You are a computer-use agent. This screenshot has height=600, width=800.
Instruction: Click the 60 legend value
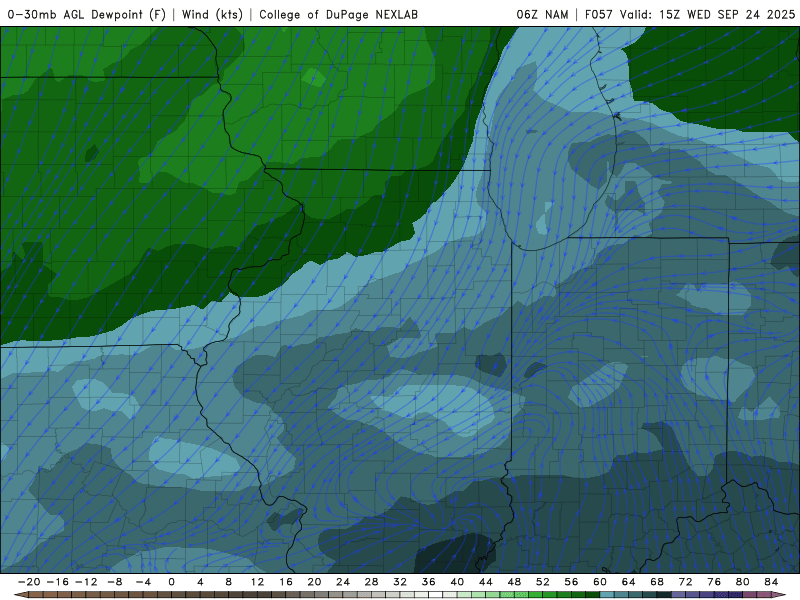600,582
